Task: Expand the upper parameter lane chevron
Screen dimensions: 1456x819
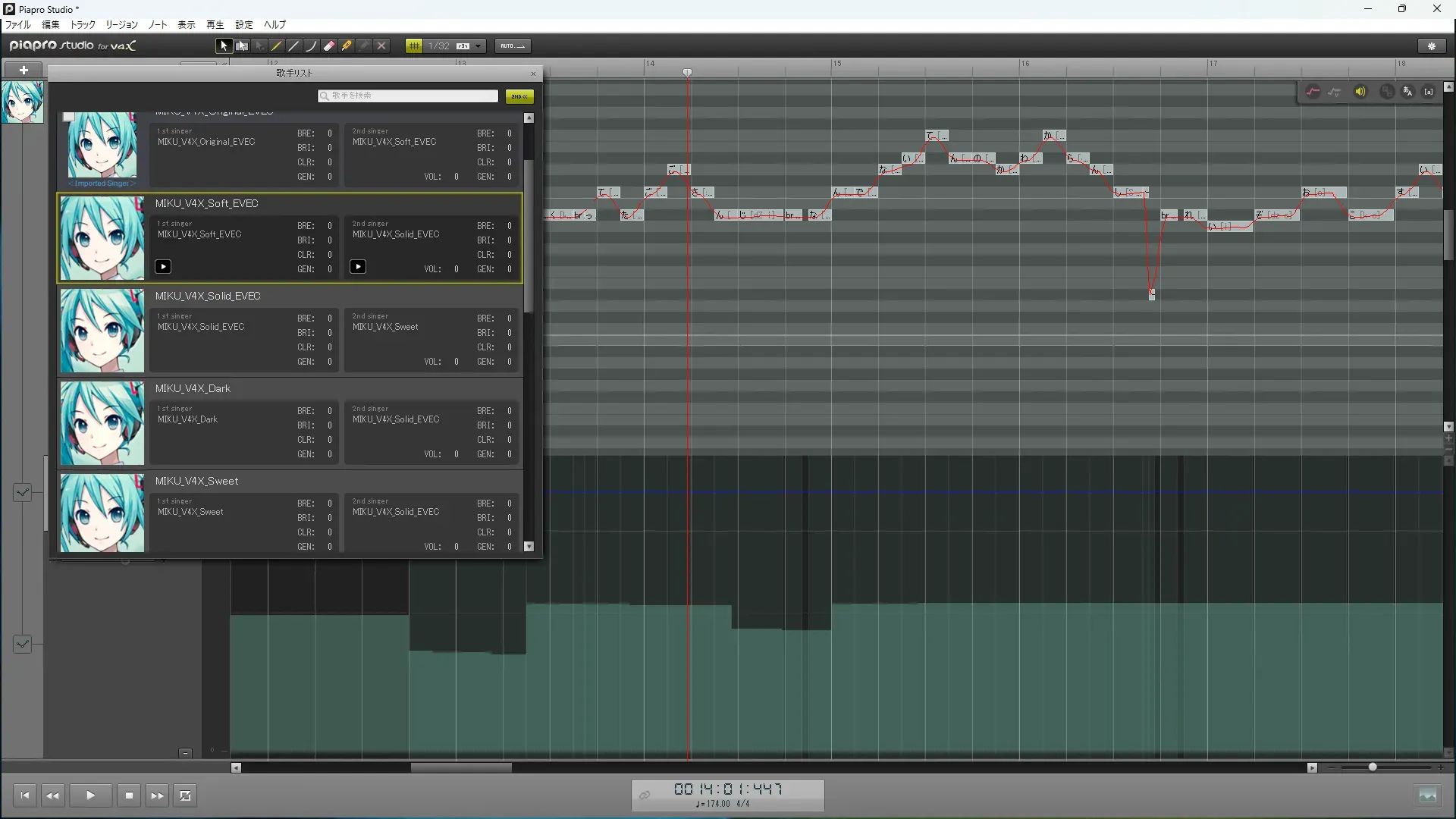Action: coord(22,492)
